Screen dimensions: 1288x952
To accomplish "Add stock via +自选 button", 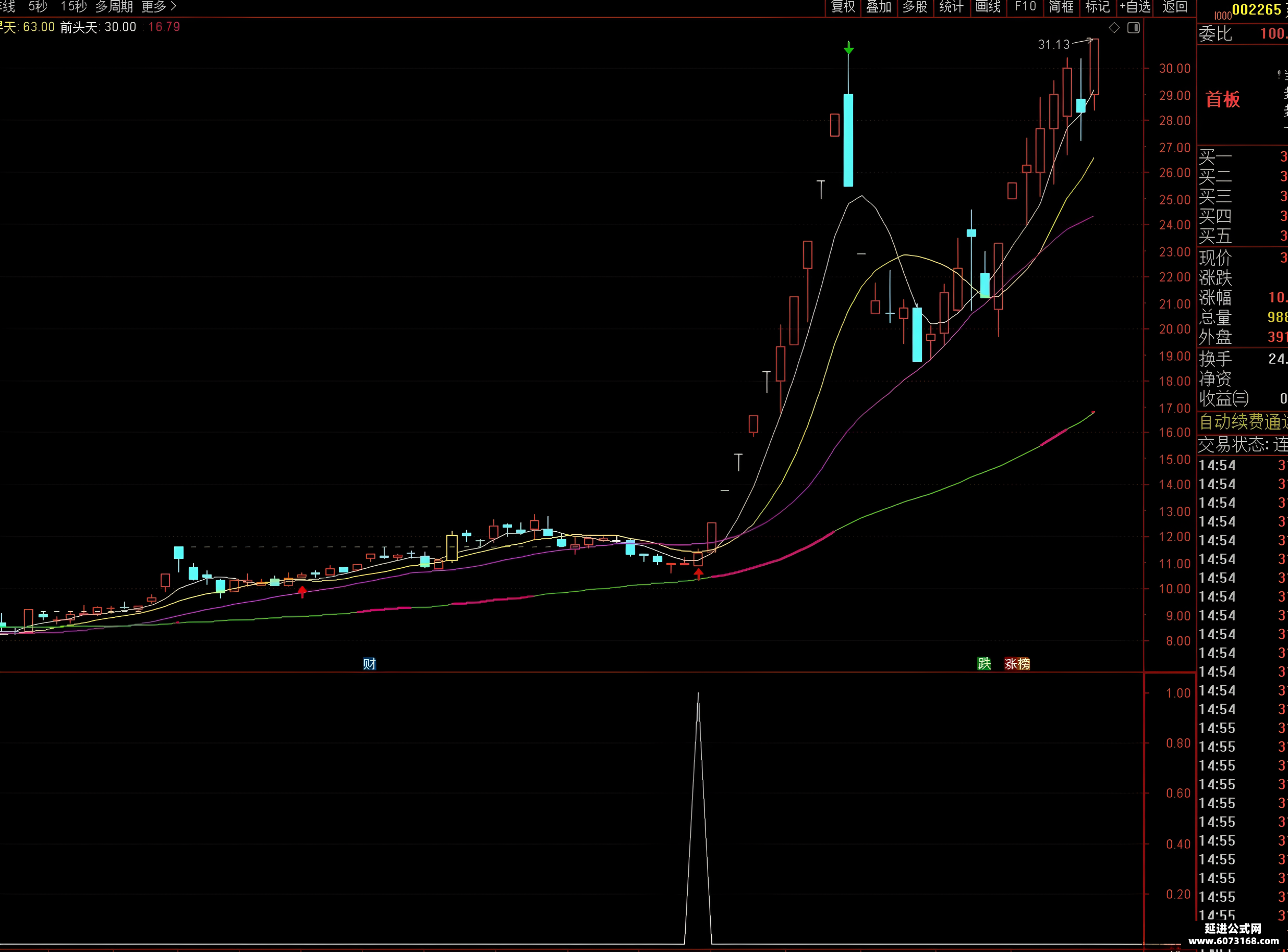I will pyautogui.click(x=1135, y=7).
